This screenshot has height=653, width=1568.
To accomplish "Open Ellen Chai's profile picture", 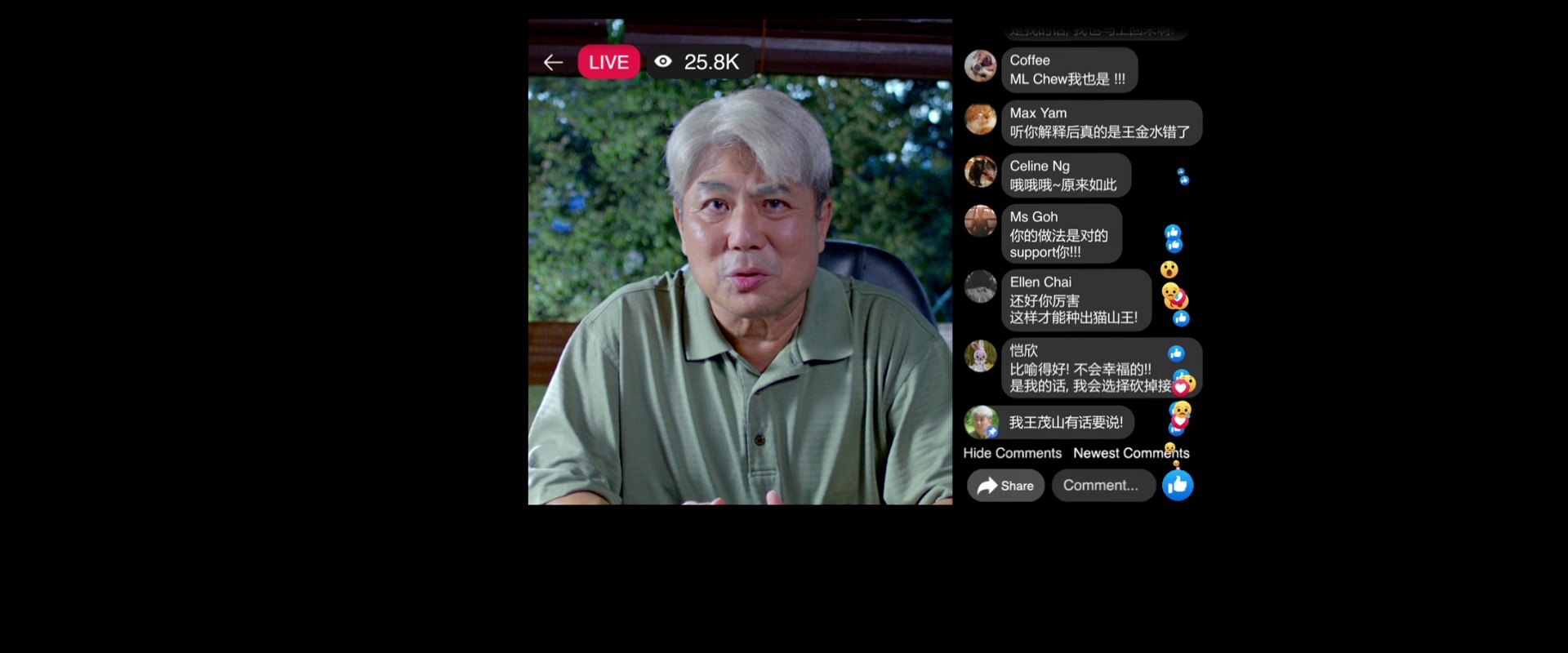I will pos(980,287).
